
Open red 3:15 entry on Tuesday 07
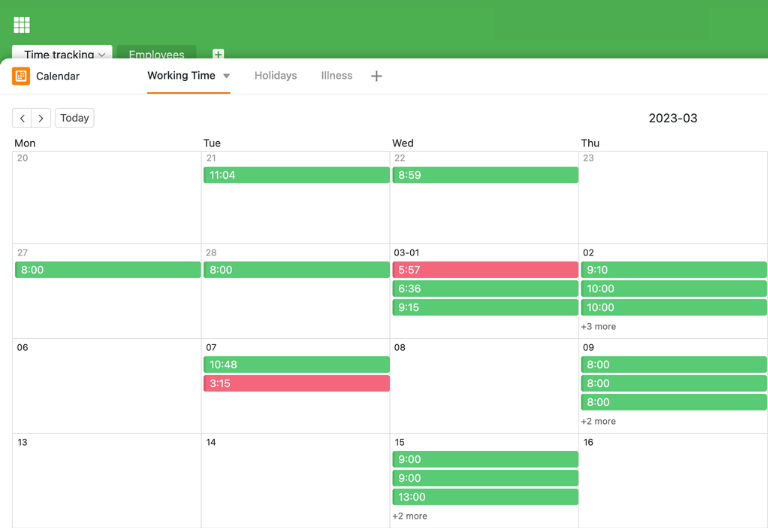[x=296, y=384]
